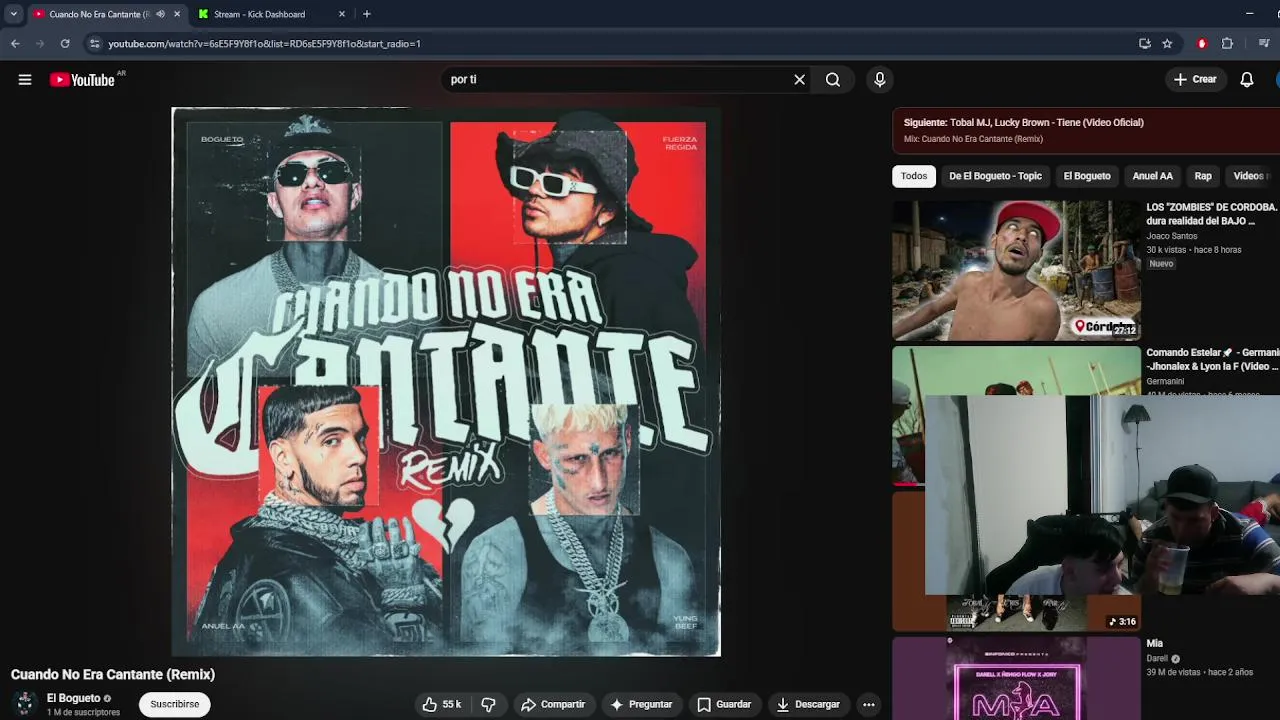Clear the search box with X
1280x720 pixels.
coord(799,80)
